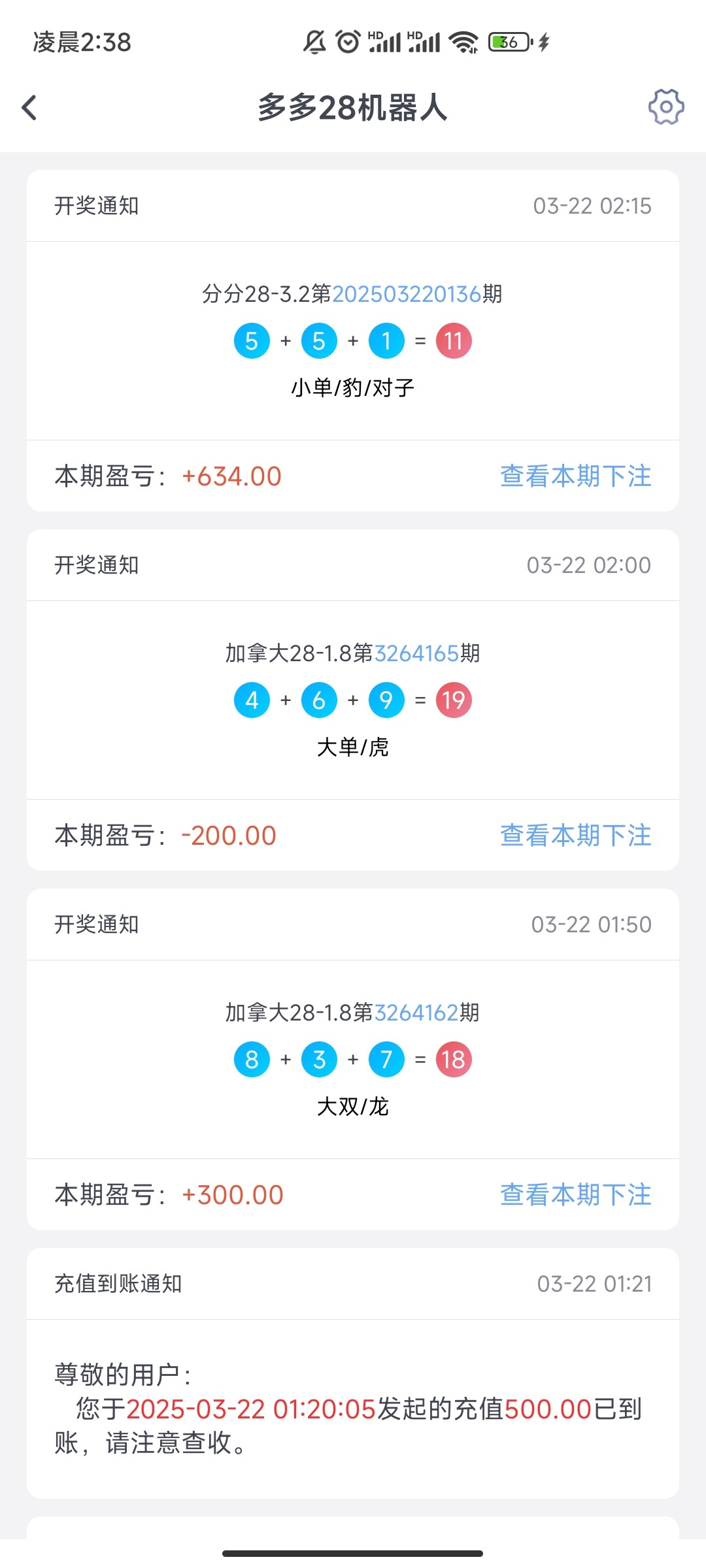
Task: Tap the red result ball 11
Action: coord(454,341)
